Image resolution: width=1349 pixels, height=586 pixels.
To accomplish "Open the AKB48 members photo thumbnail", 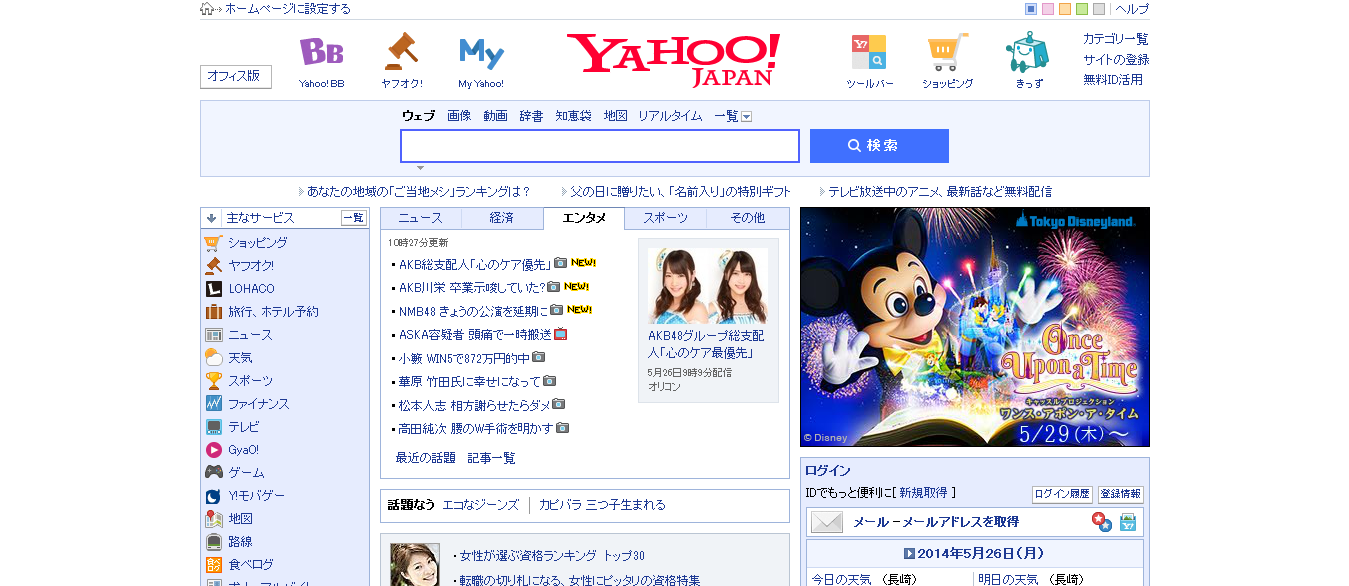I will 708,285.
